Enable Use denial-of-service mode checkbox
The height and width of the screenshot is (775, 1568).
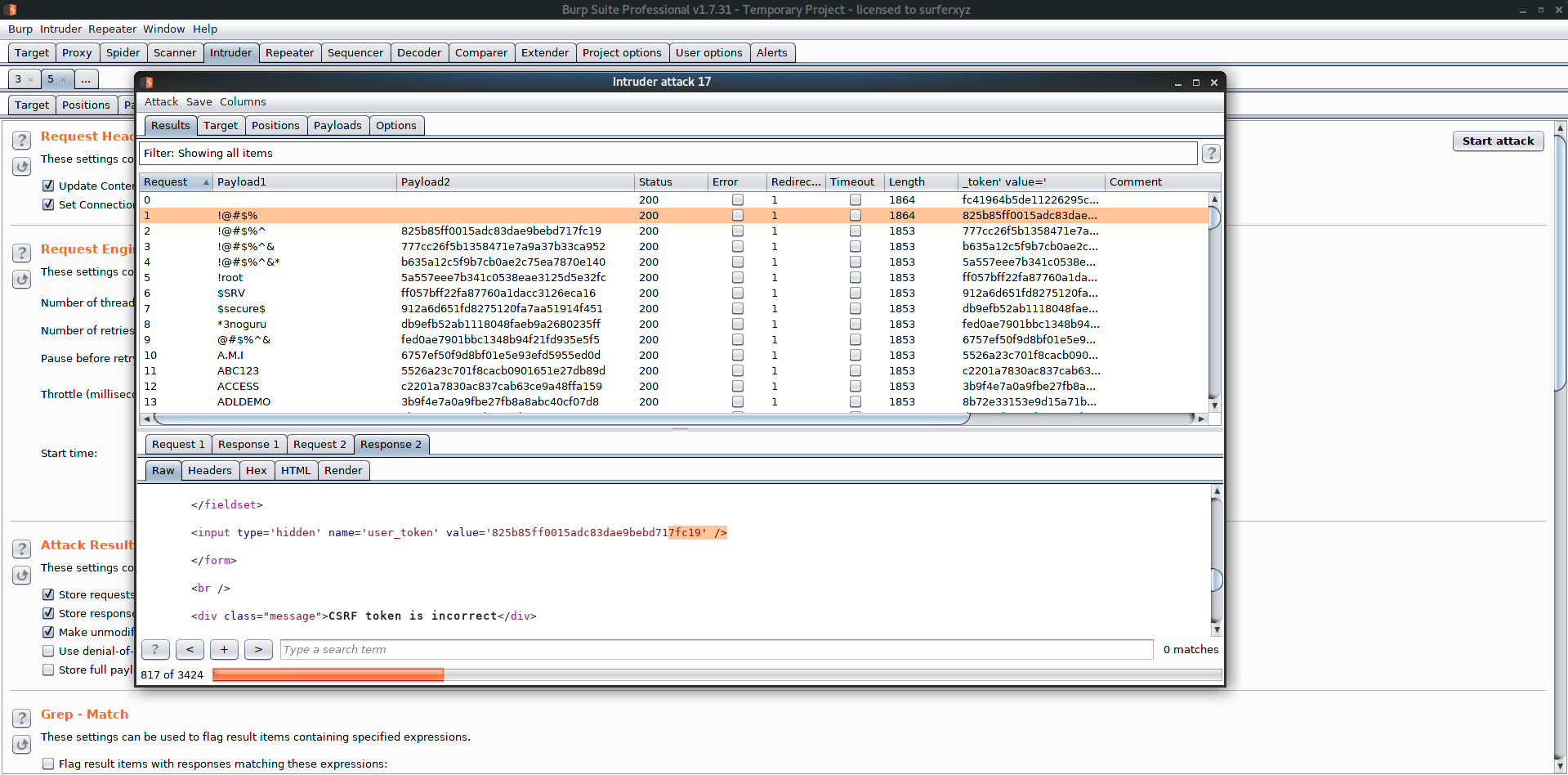point(48,651)
